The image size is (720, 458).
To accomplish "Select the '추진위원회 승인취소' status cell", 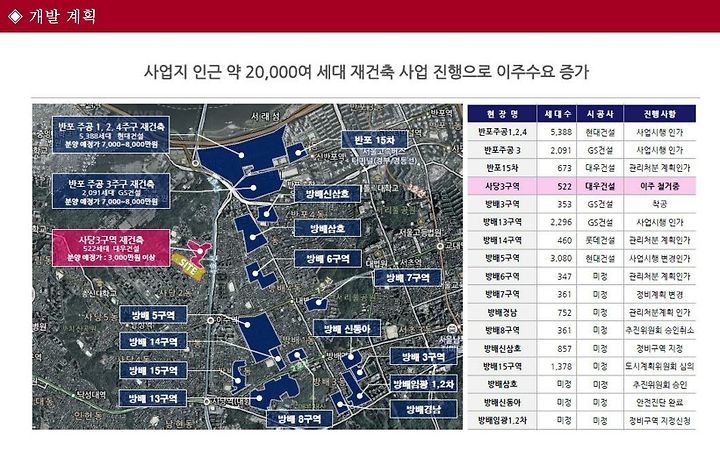I will point(659,330).
